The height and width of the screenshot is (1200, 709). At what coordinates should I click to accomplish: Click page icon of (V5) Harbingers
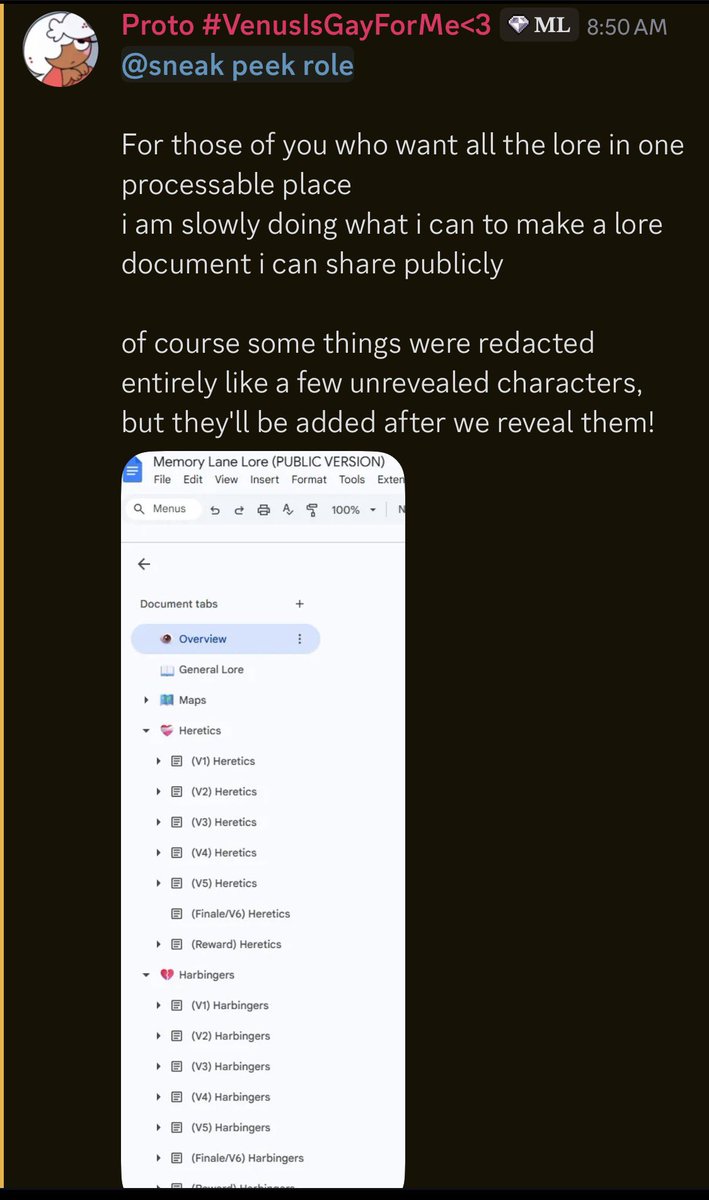click(x=177, y=1127)
